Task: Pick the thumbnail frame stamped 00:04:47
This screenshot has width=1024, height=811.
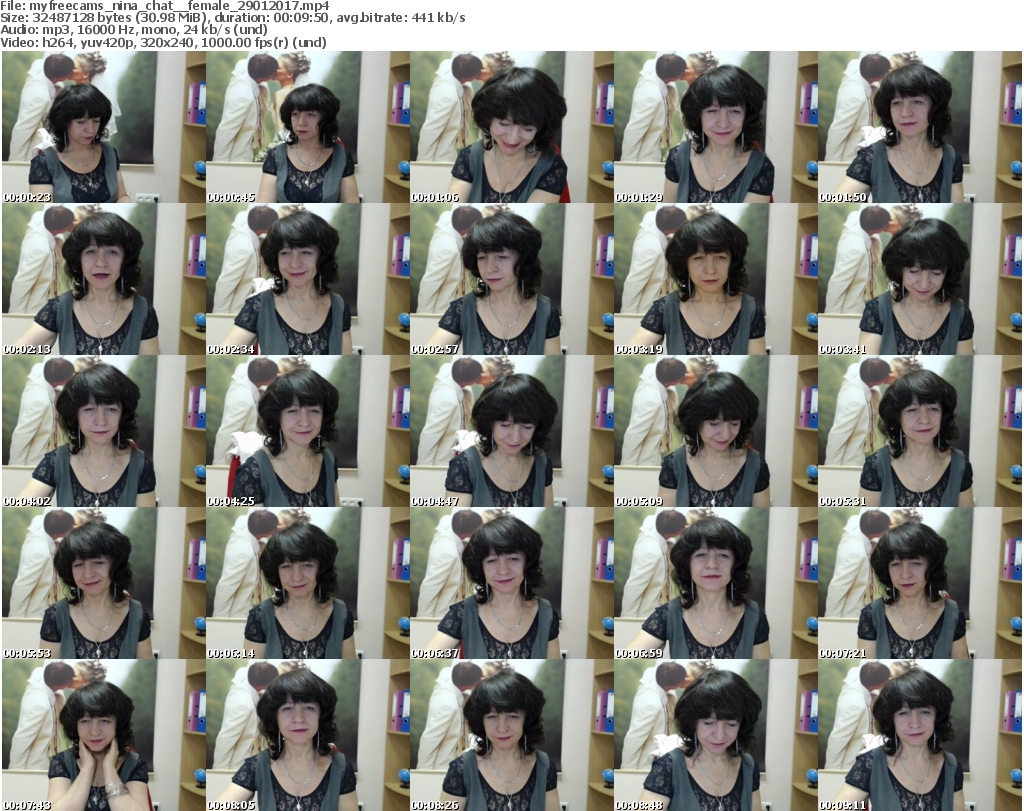Action: click(511, 431)
